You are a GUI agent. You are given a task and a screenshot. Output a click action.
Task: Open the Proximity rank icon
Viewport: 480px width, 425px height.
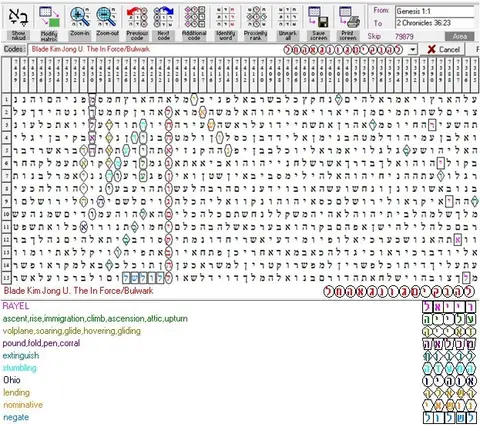256,17
